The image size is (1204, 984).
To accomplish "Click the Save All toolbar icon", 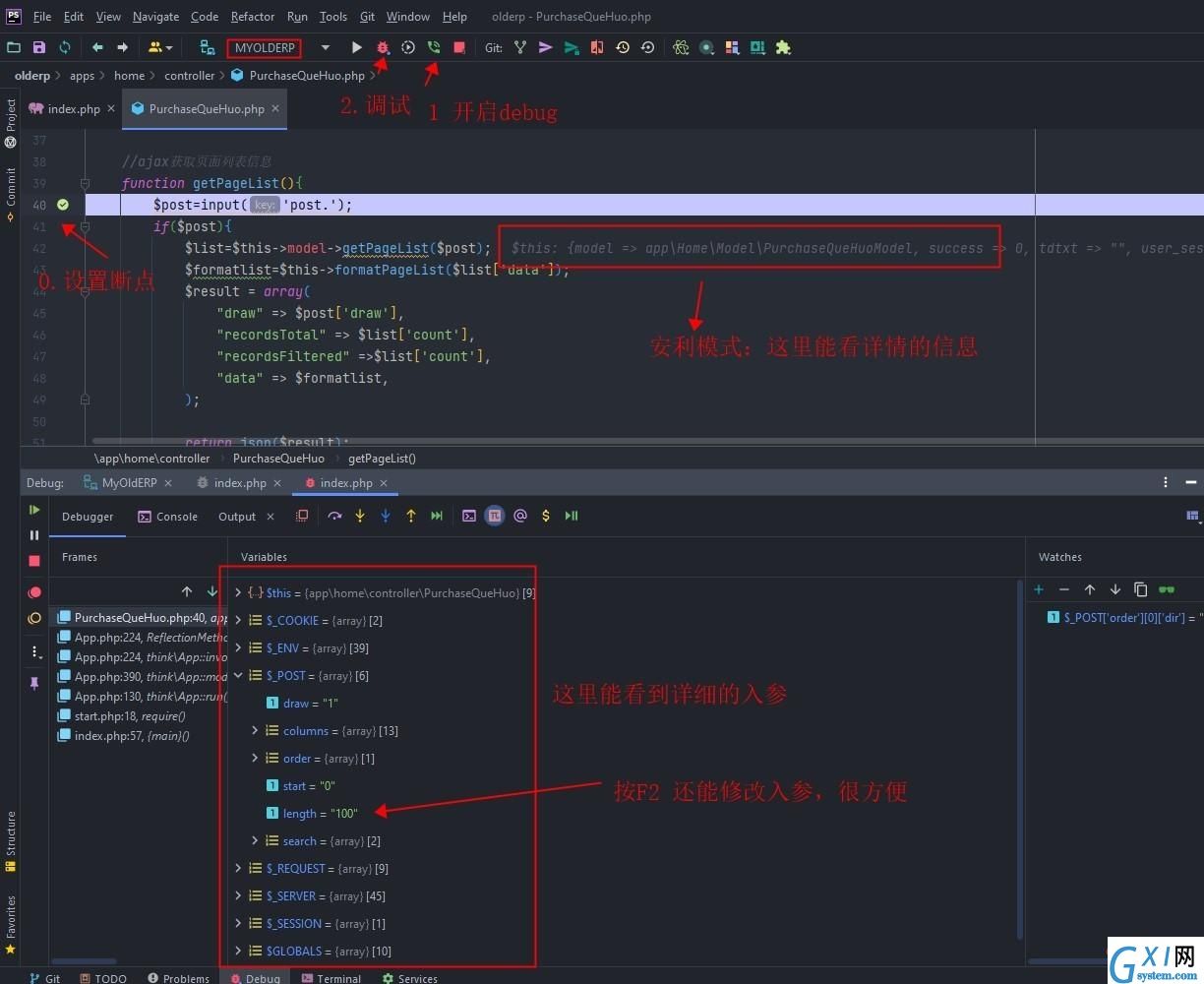I will click(x=39, y=47).
